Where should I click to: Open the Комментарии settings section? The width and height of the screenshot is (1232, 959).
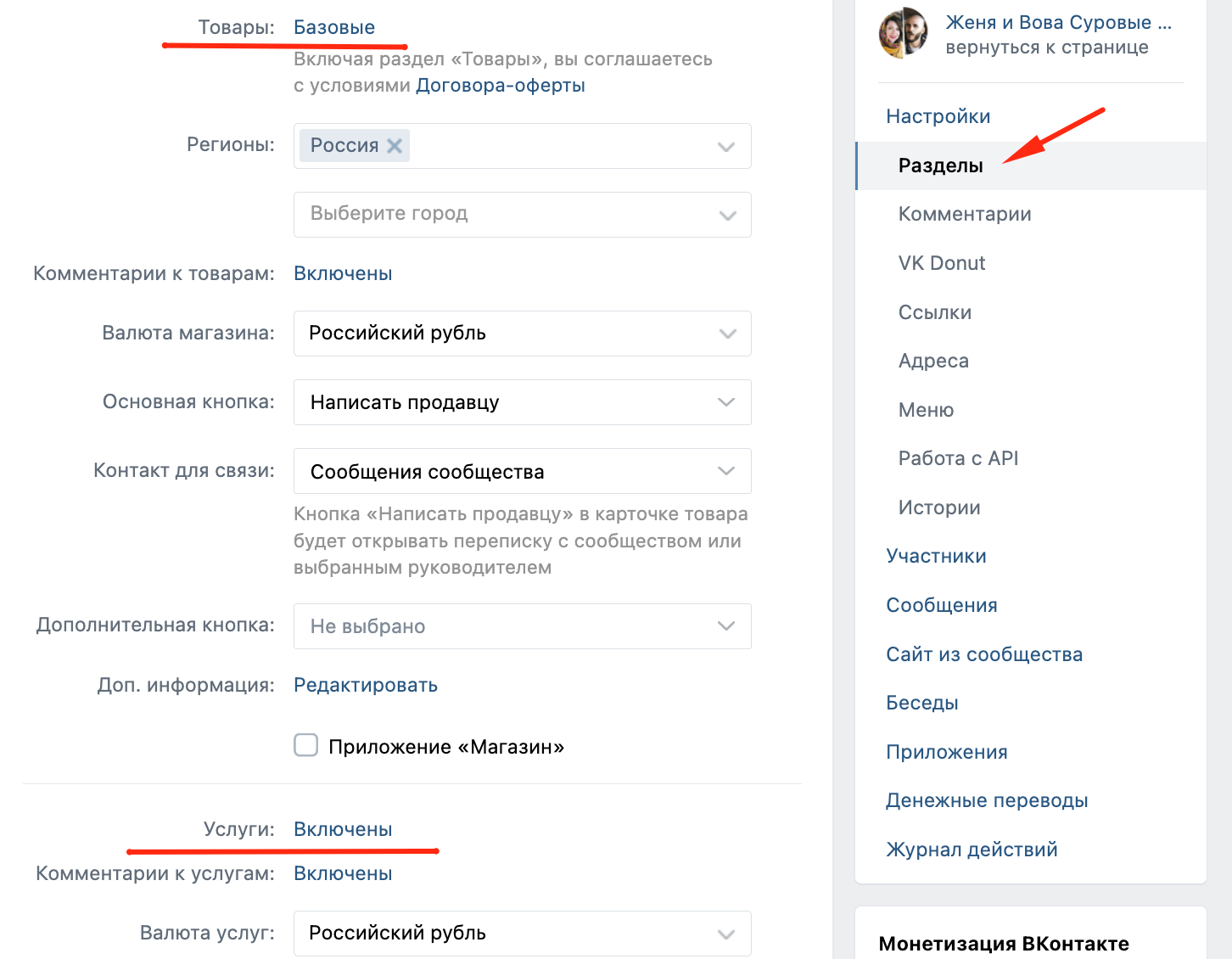coord(965,214)
